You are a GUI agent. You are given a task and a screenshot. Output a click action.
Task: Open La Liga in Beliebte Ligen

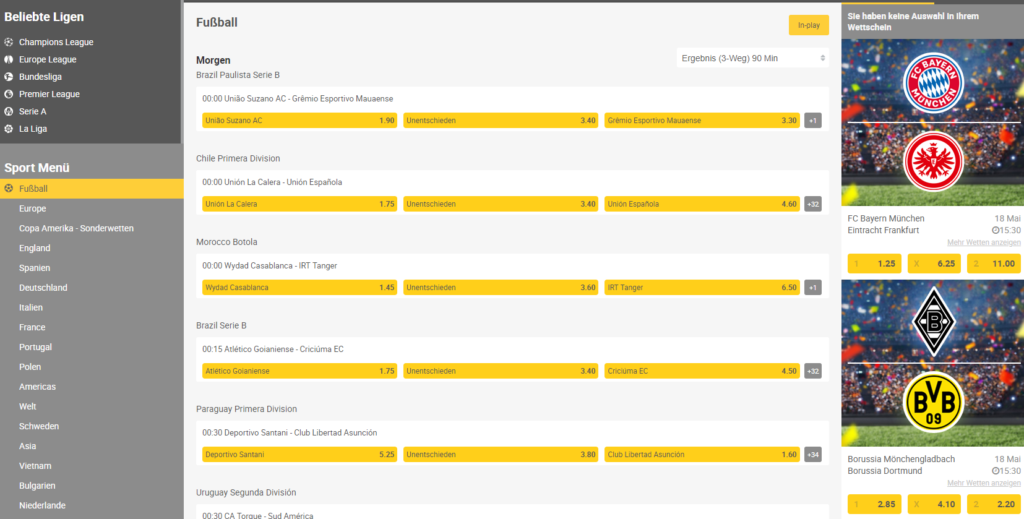[33, 129]
